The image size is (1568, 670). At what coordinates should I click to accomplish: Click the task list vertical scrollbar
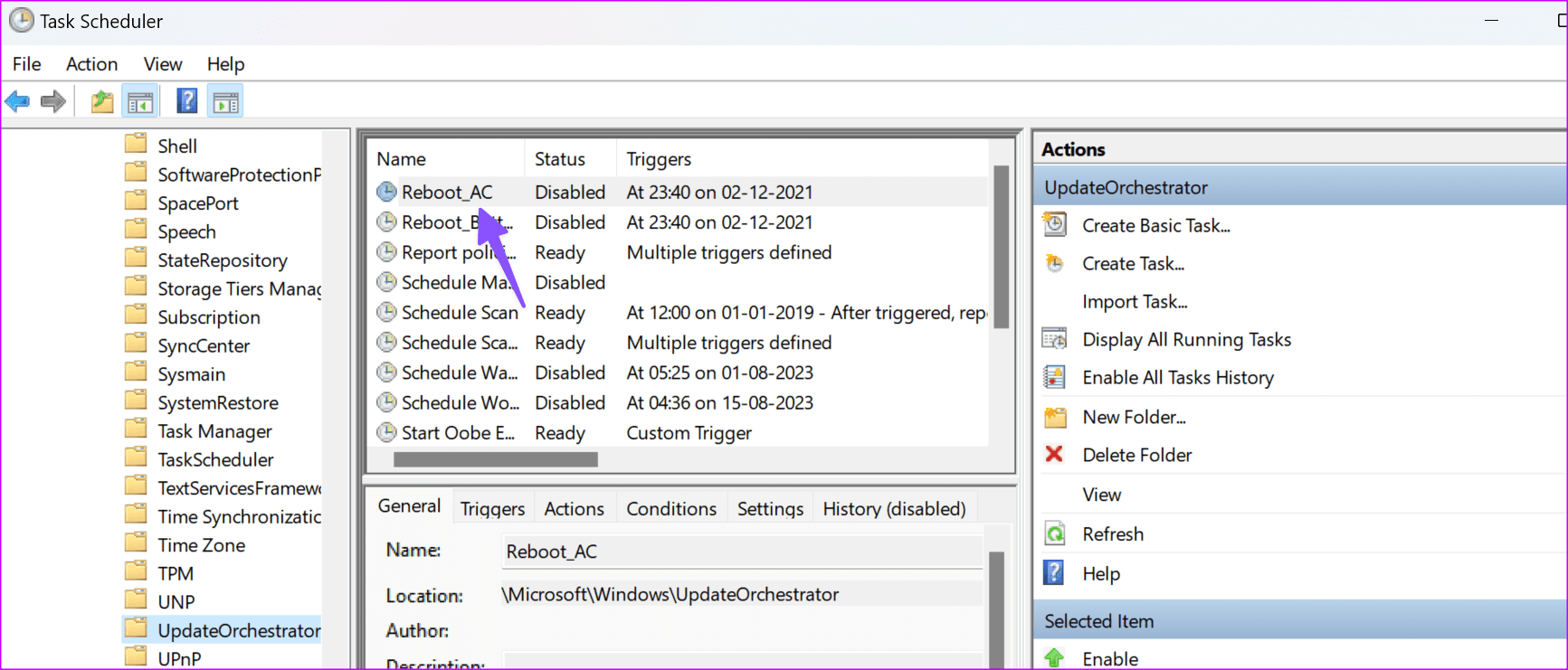coord(1001,247)
